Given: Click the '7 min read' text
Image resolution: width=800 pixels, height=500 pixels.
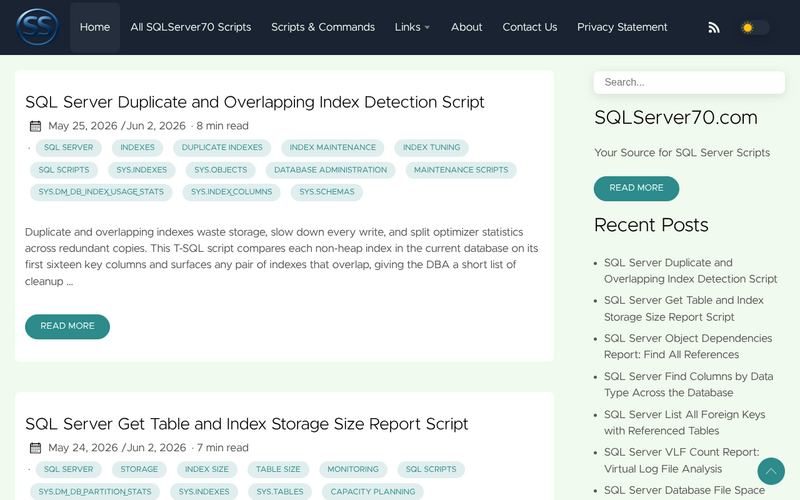Looking at the screenshot, I should point(223,448).
